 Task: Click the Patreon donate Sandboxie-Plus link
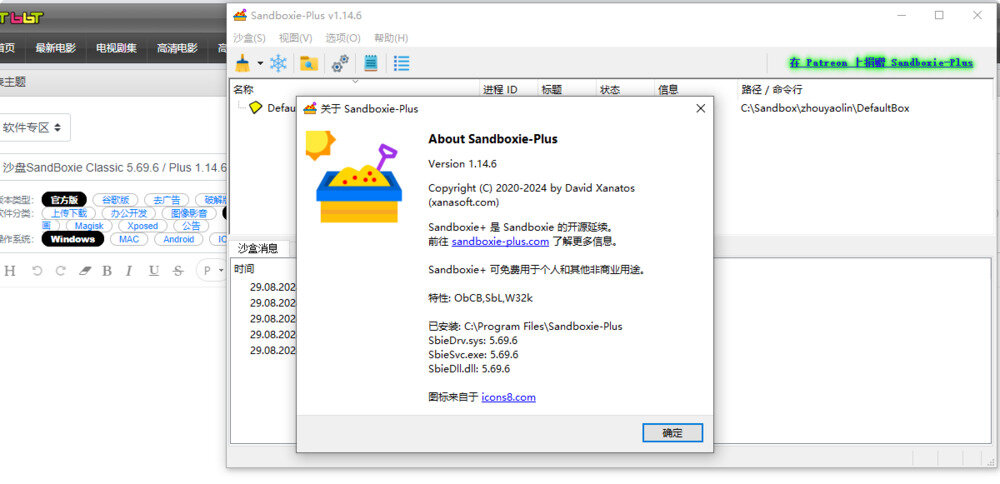[x=881, y=62]
